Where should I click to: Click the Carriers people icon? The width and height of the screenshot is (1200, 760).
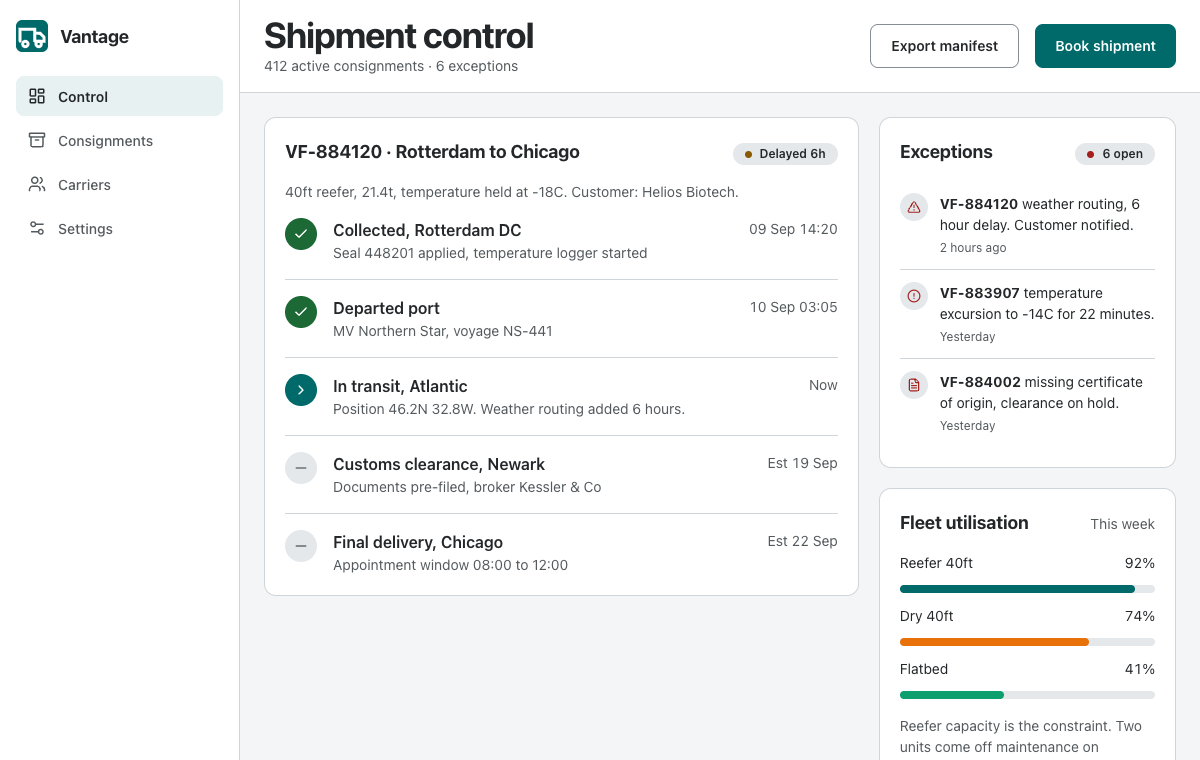pos(37,184)
